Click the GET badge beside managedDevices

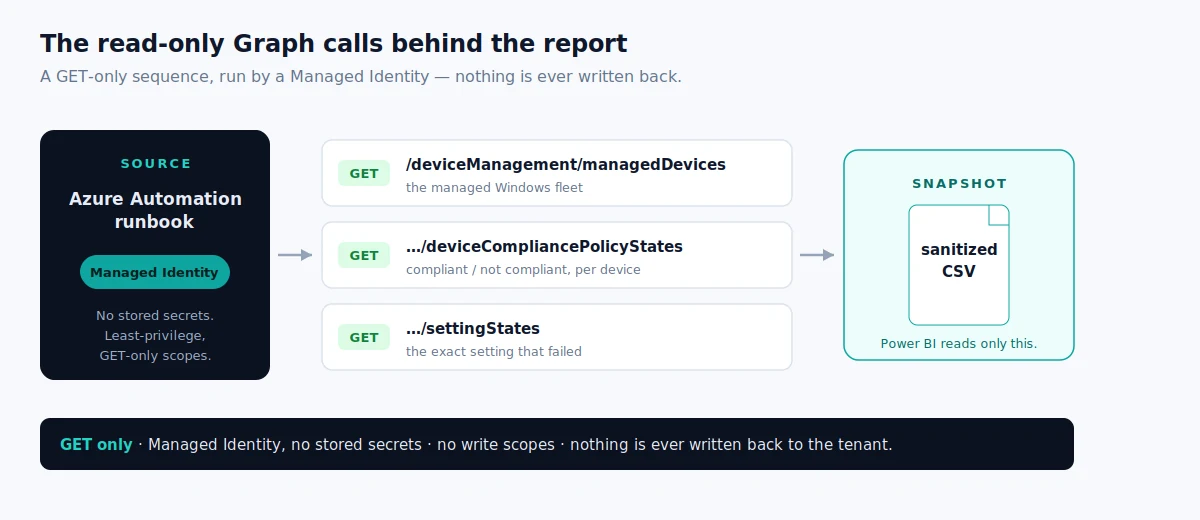364,173
